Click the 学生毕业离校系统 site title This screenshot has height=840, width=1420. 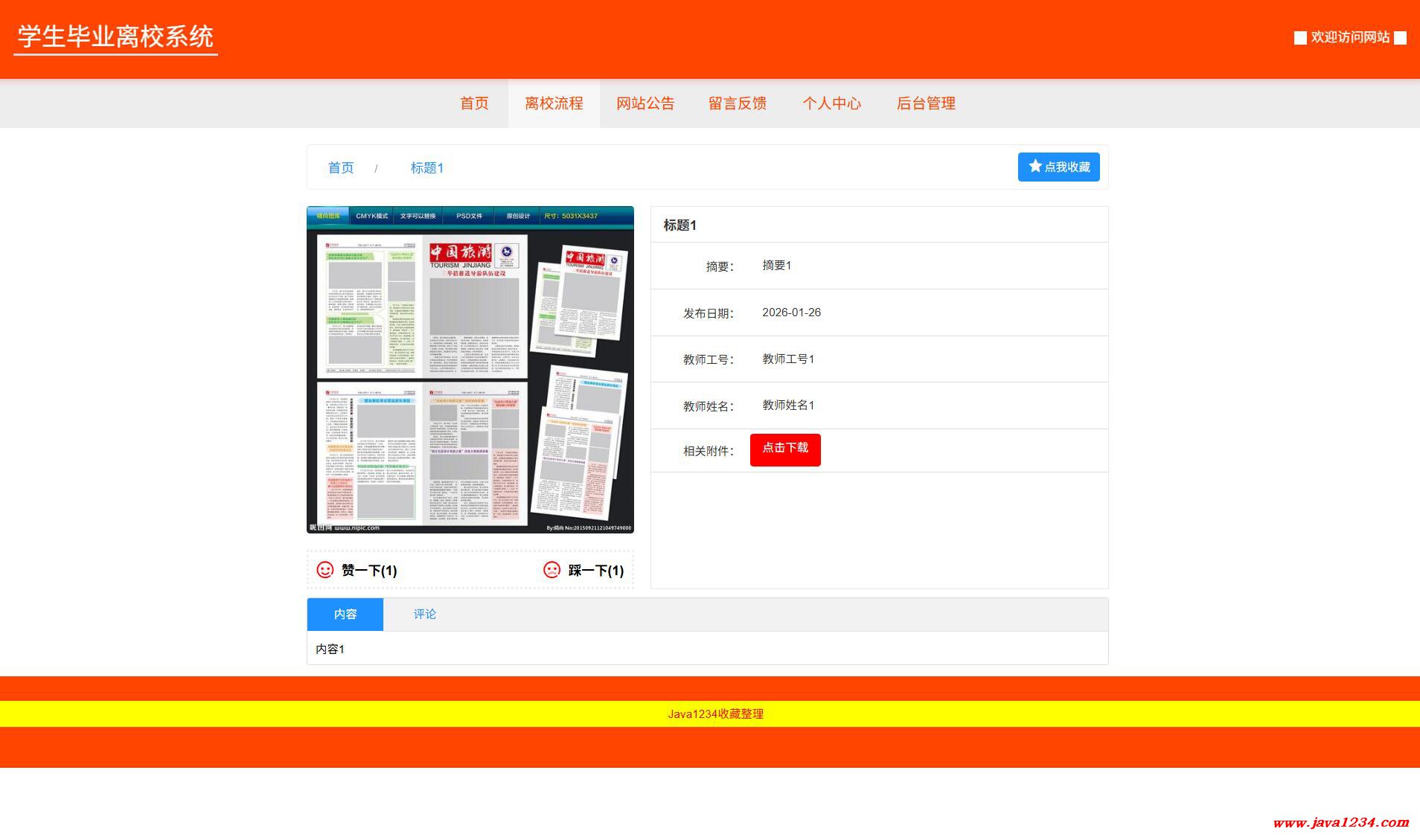115,36
